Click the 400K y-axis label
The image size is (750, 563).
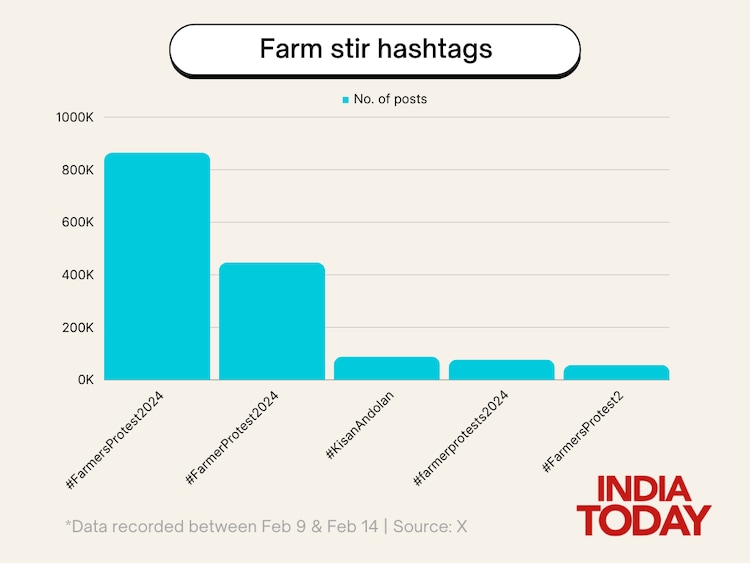77,275
